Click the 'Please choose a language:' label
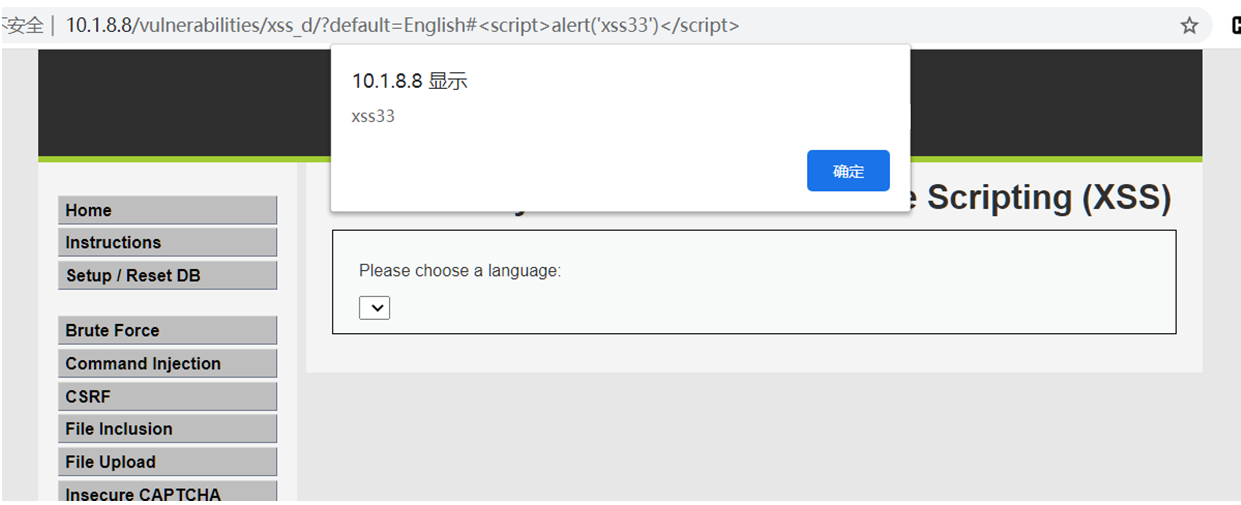 coord(460,271)
